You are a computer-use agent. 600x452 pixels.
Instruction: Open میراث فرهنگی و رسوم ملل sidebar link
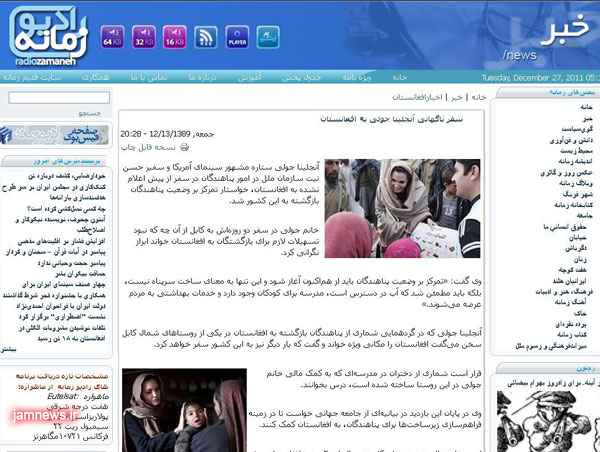551,346
